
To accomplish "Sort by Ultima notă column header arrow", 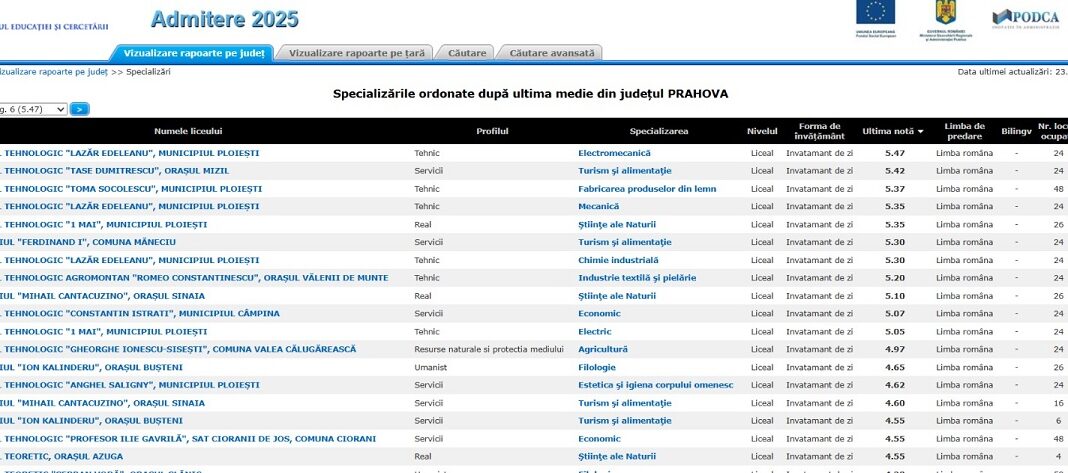I will pos(921,132).
